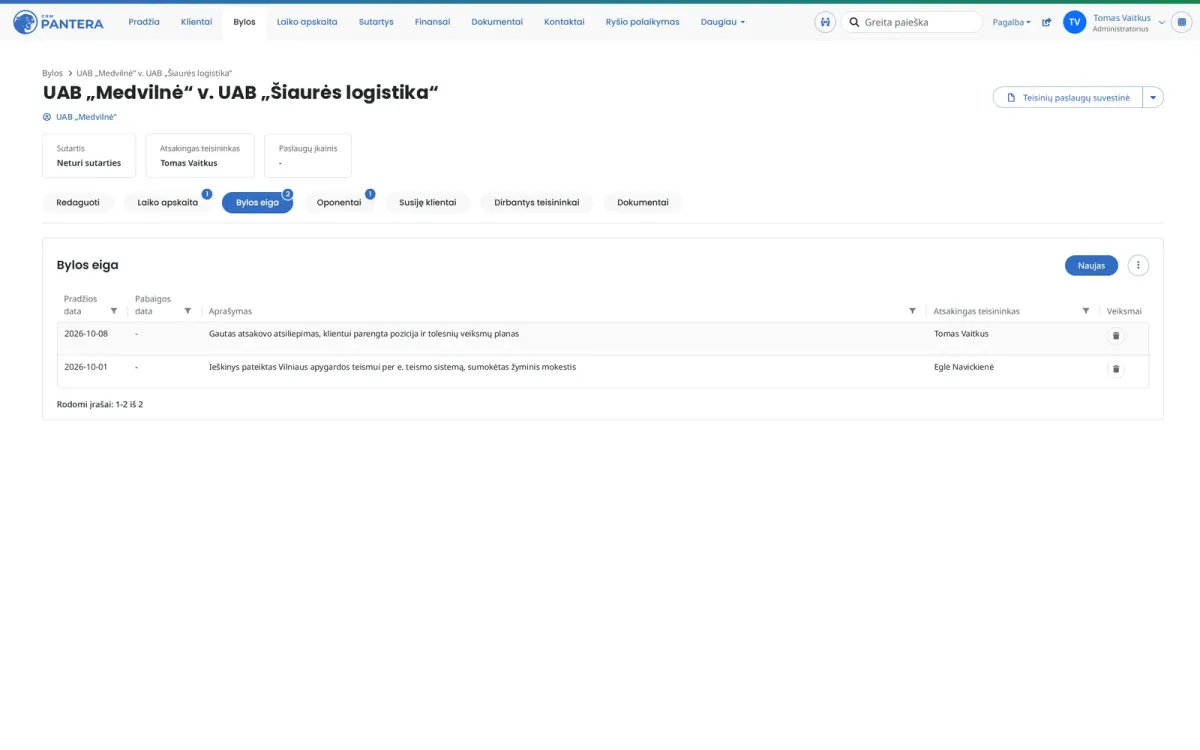Click the "Rodomi įrašai: 1-2 iš 2" text
The image size is (1200, 750).
coord(100,404)
